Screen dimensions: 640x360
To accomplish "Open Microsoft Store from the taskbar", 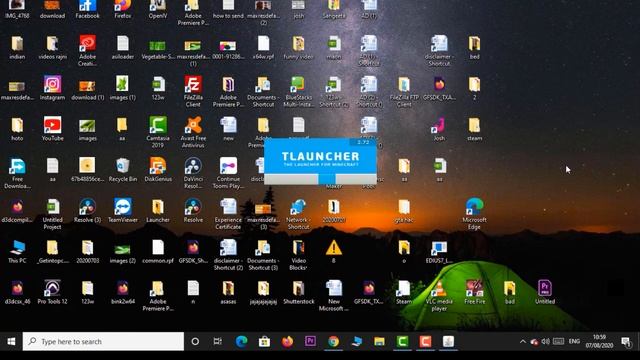I will [264, 341].
